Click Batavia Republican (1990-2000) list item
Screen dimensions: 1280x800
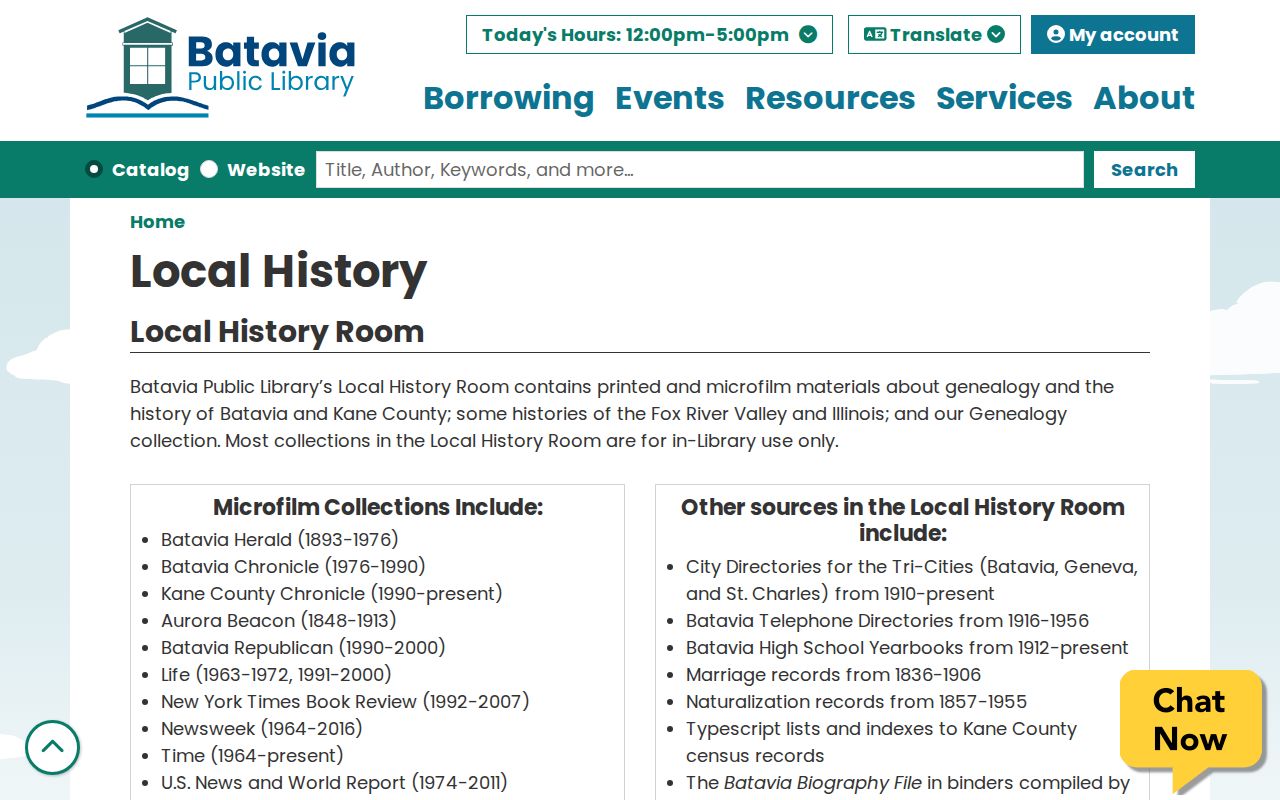coord(303,648)
